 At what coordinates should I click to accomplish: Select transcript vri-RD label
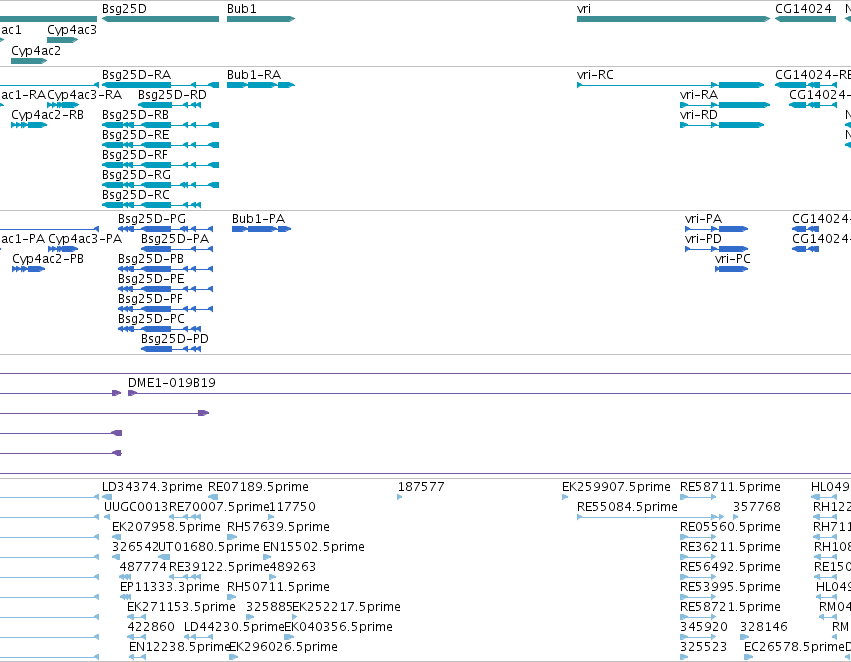point(698,115)
